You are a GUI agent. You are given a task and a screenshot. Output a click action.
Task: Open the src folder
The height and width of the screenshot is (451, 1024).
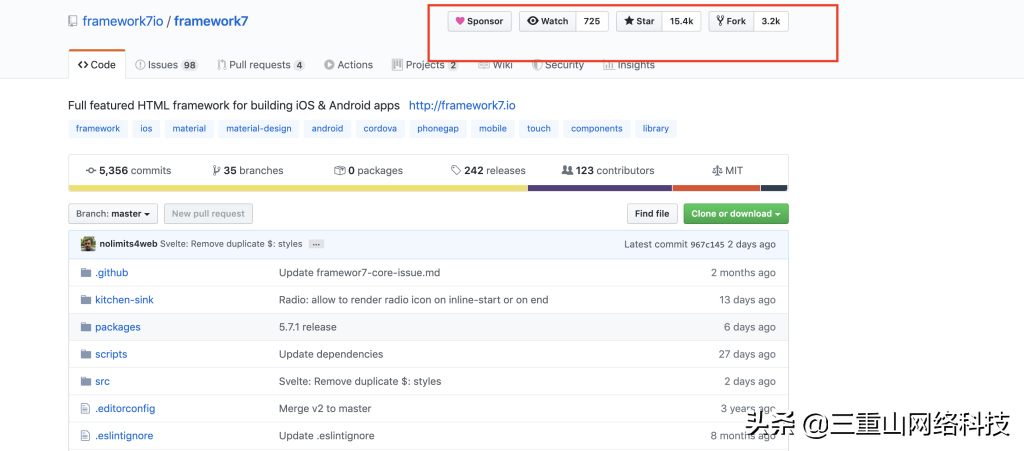pos(102,381)
